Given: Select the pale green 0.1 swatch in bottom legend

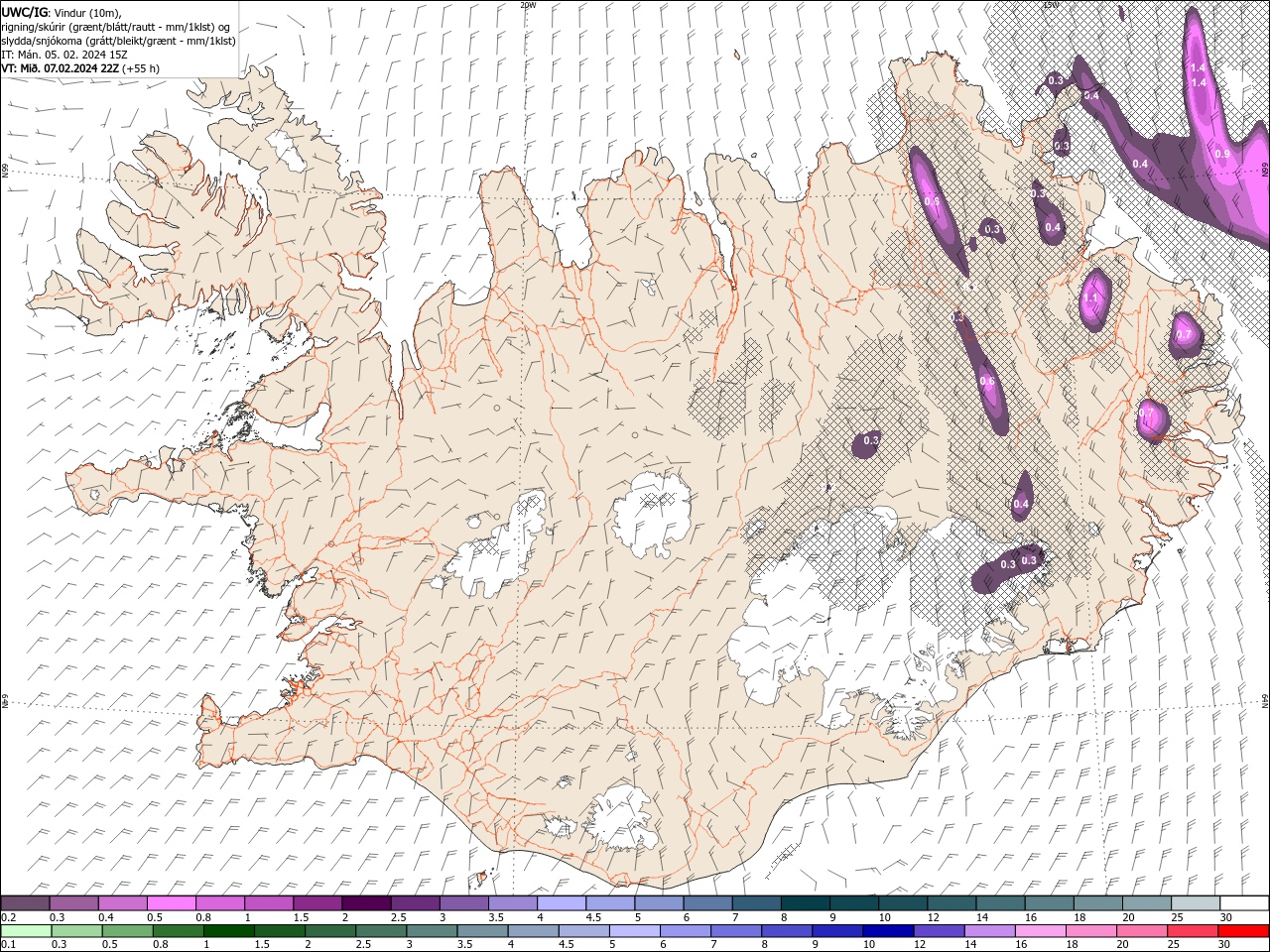Looking at the screenshot, I should (26, 931).
